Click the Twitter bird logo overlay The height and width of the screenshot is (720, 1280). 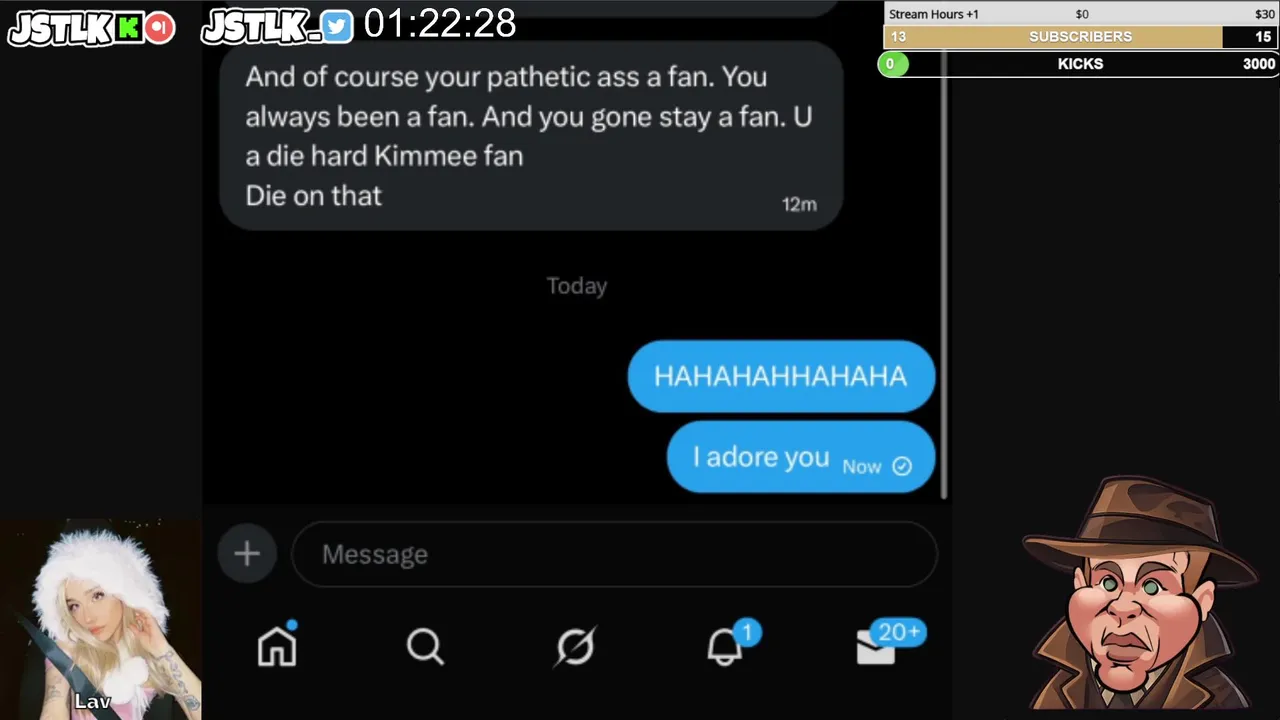337,27
